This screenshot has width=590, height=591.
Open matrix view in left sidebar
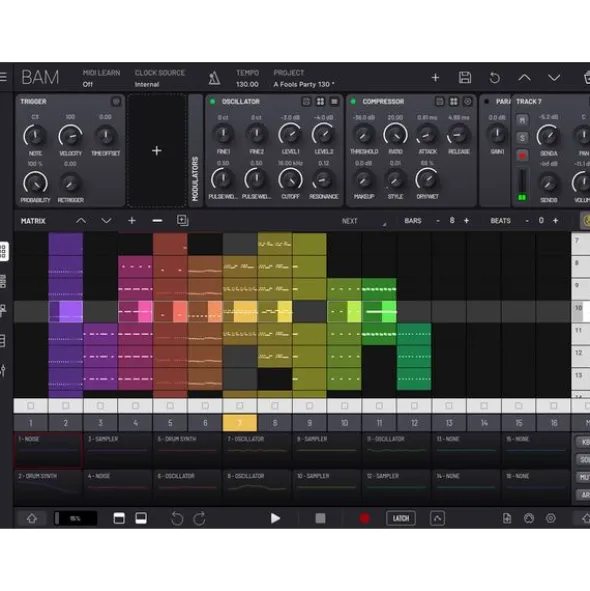(3, 251)
